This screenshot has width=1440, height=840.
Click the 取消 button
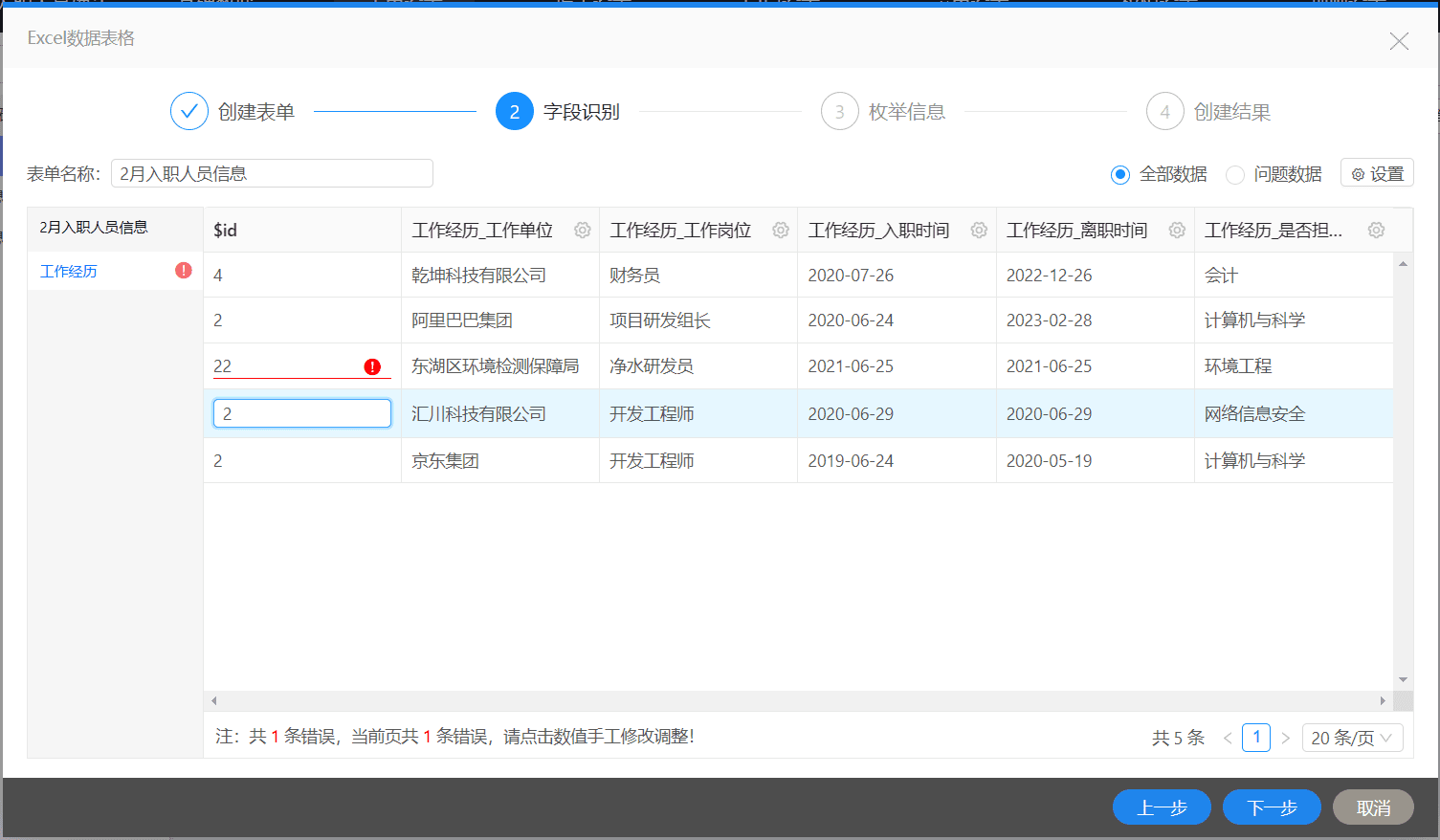pyautogui.click(x=1373, y=807)
